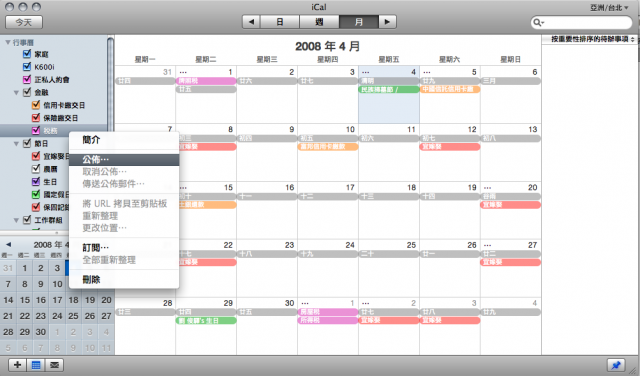Open the 亞洲/台北 time zone dropdown

(x=609, y=7)
